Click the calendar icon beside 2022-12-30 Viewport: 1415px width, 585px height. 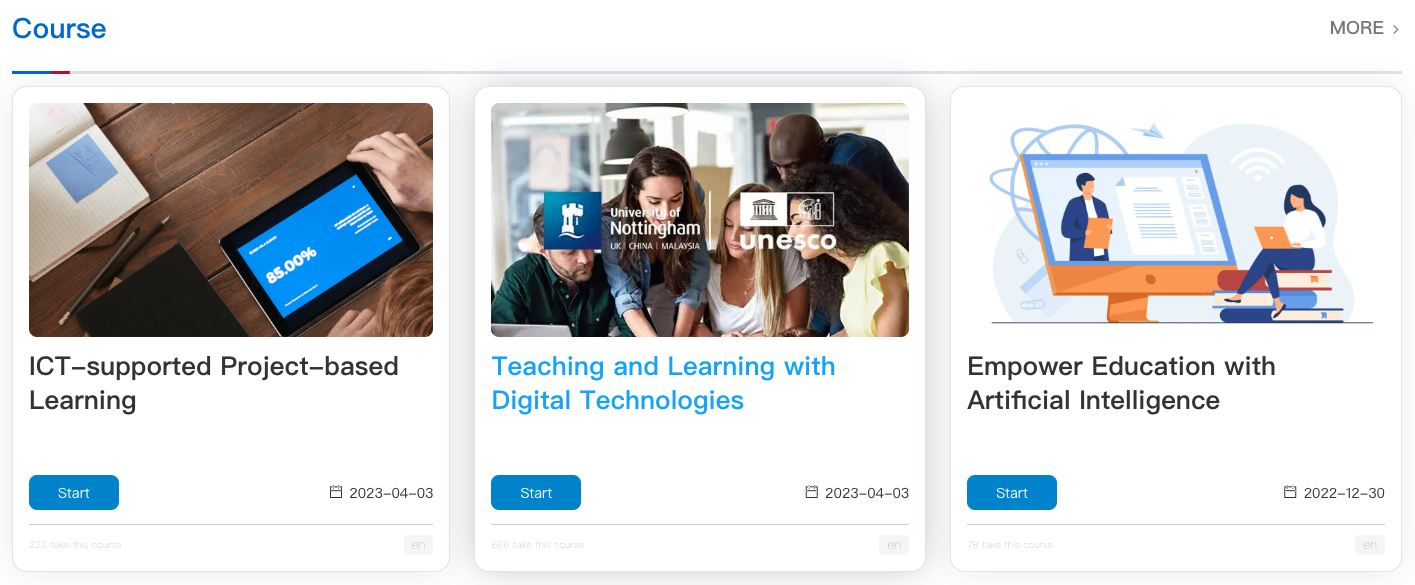1290,492
